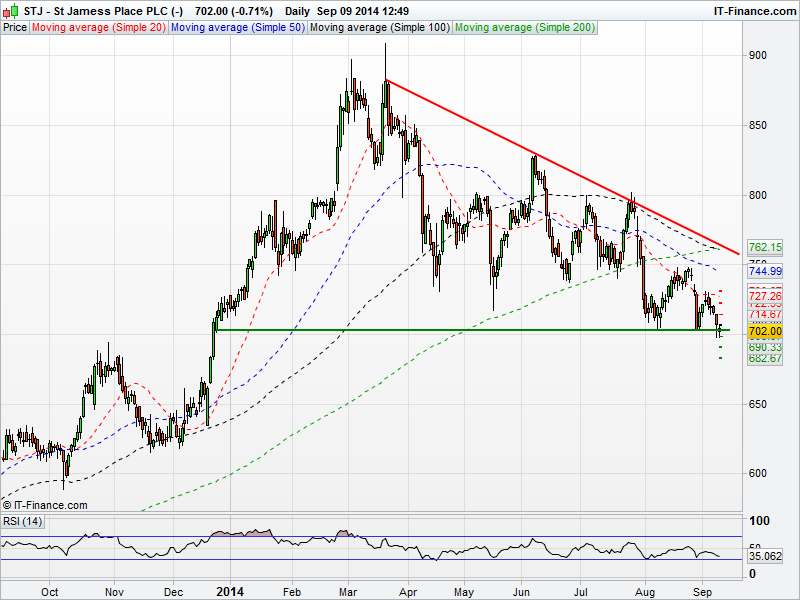Image resolution: width=800 pixels, height=600 pixels.
Task: Click the 600 price axis label
Action: pyautogui.click(x=758, y=473)
